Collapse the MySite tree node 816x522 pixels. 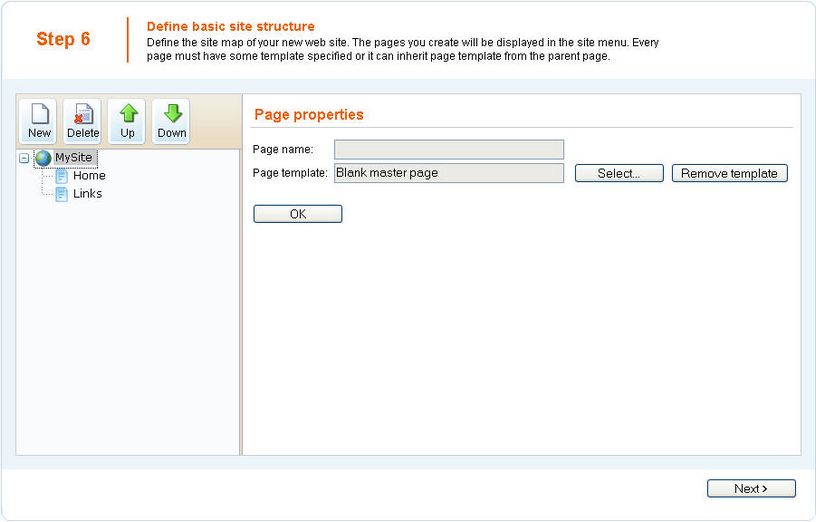[24, 158]
